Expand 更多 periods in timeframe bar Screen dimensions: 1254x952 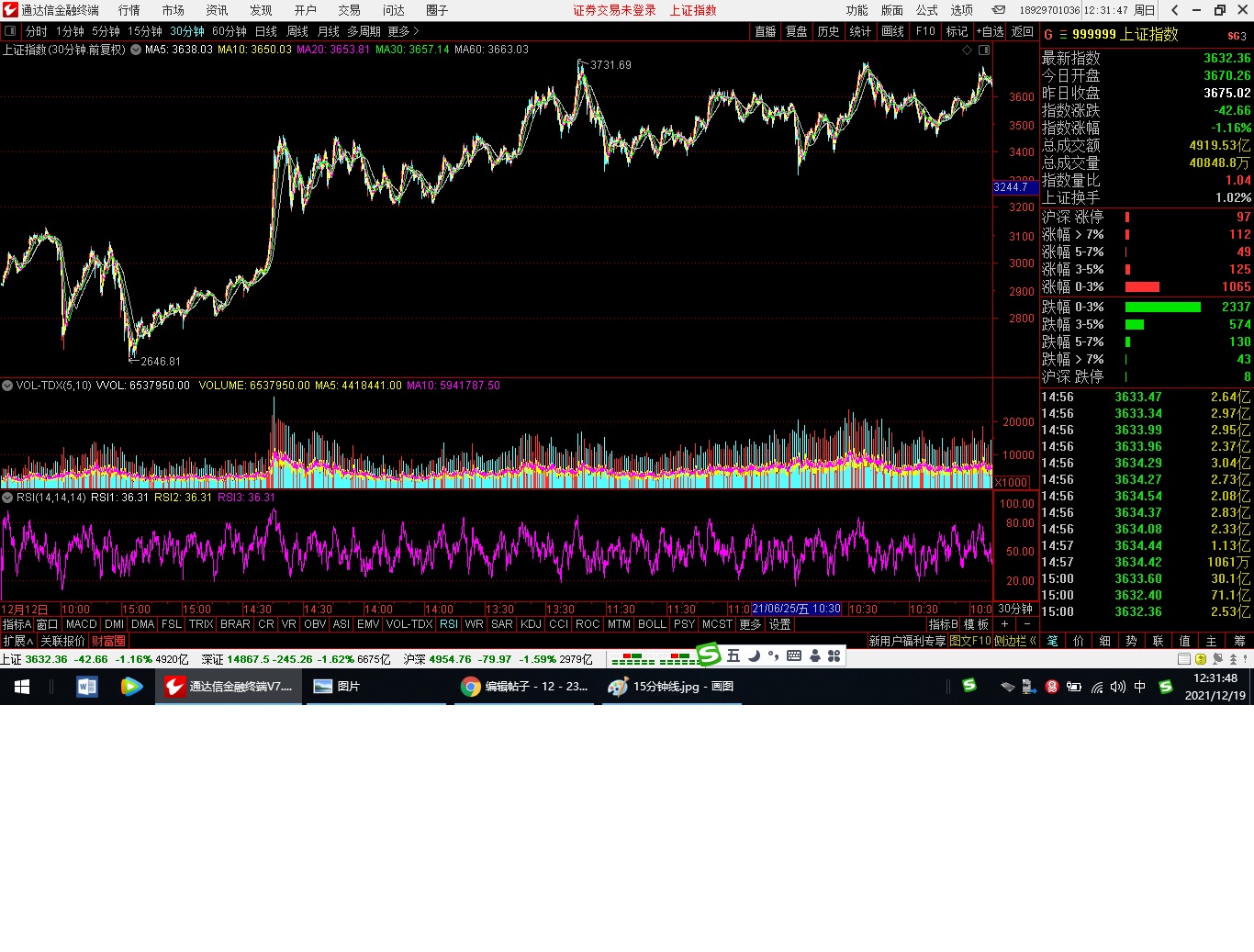click(403, 31)
